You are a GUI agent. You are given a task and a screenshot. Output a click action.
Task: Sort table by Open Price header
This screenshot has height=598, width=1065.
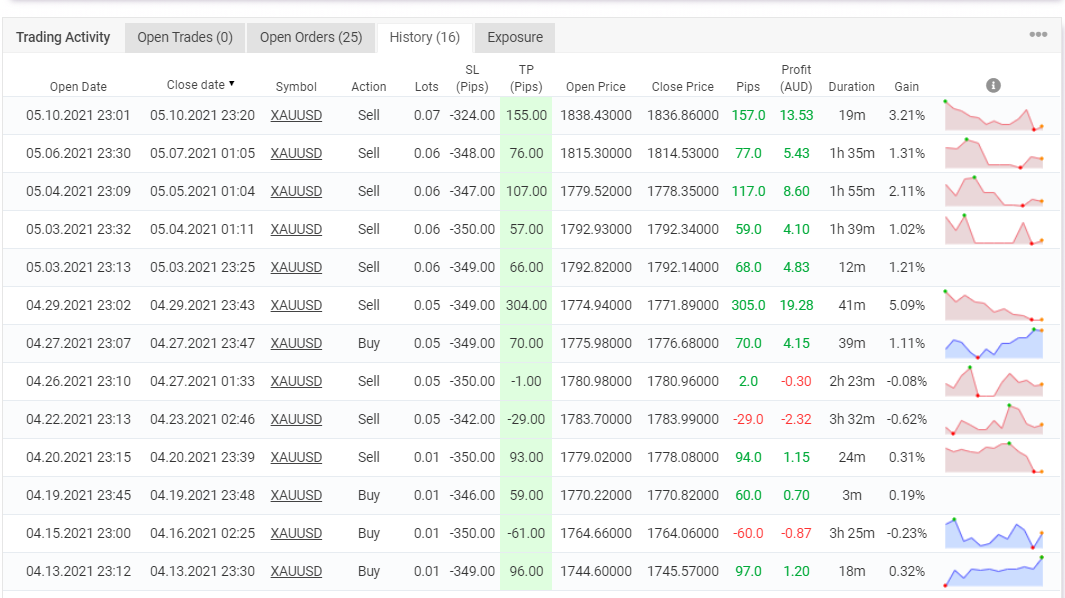tap(596, 86)
